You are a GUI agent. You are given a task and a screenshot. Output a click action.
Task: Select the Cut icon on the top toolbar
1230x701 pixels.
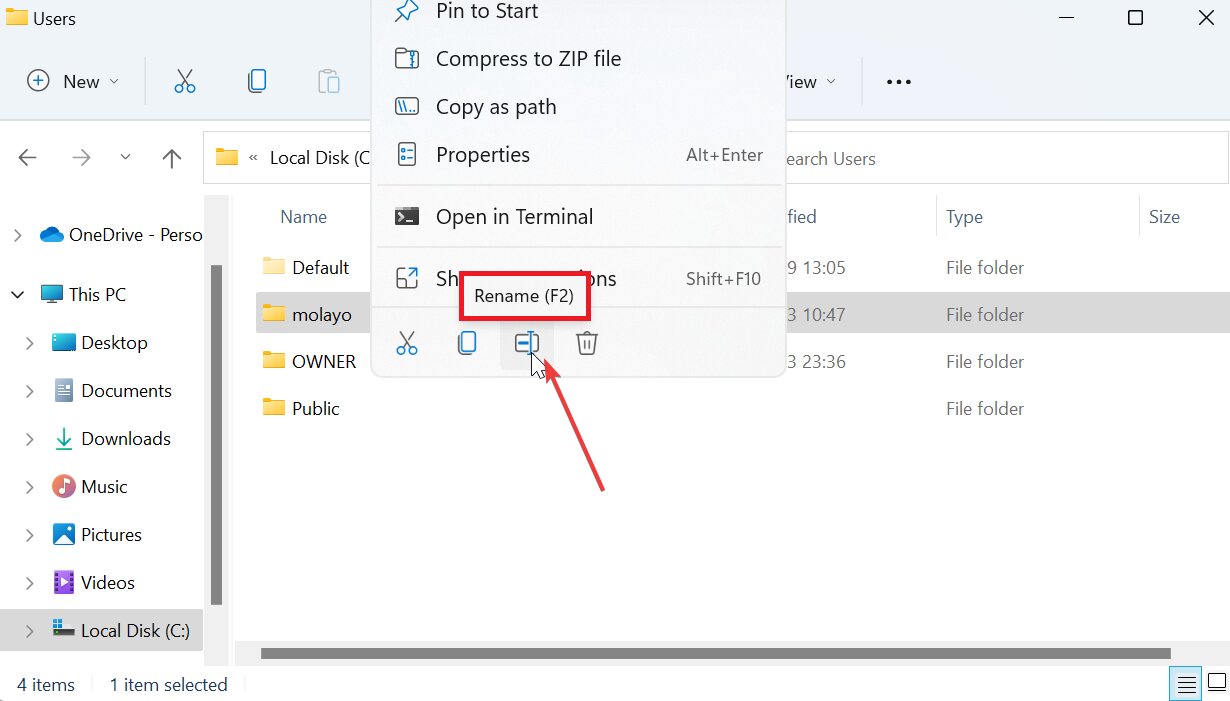pos(185,81)
